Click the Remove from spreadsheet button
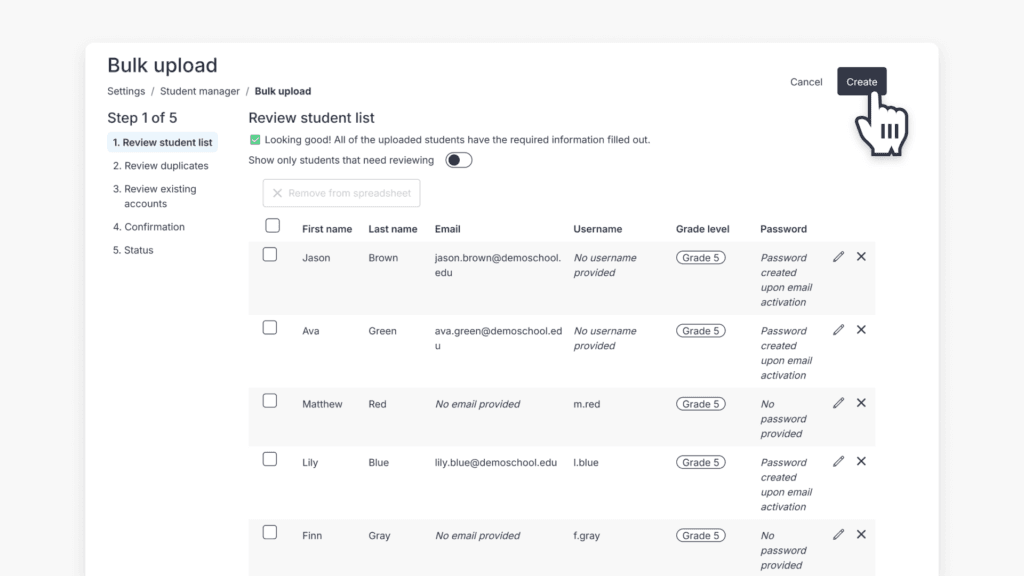 (x=341, y=193)
